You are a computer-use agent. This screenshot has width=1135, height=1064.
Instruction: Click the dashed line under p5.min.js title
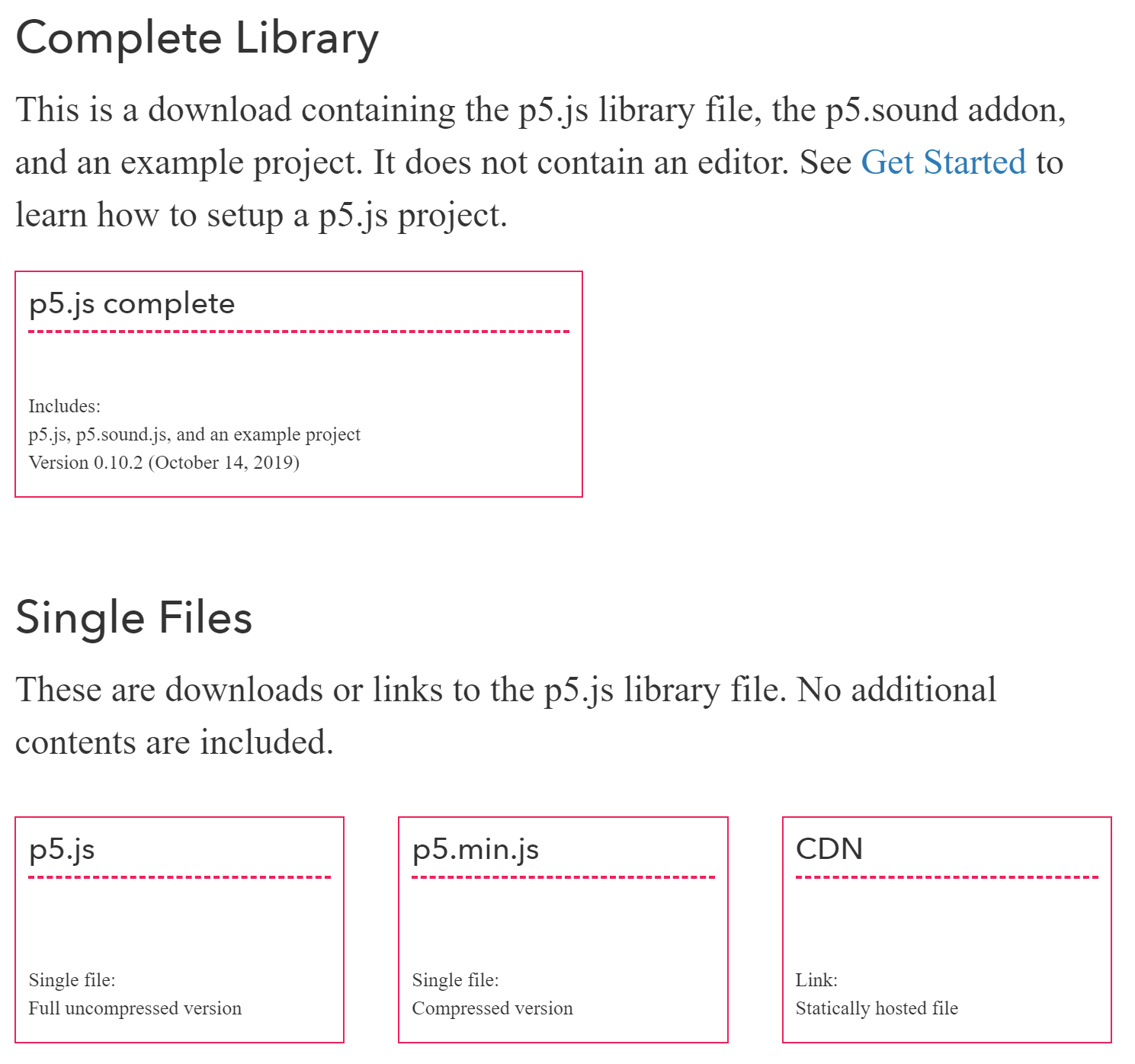point(563,877)
